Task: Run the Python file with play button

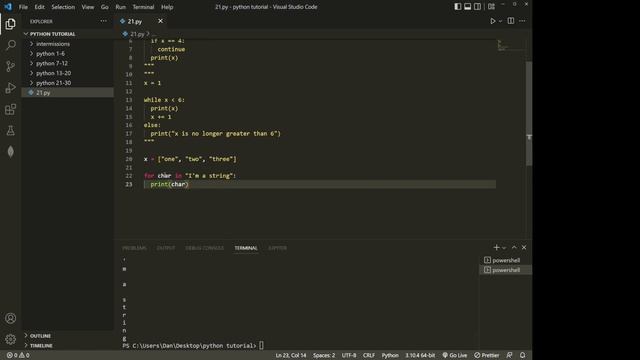Action: point(492,21)
